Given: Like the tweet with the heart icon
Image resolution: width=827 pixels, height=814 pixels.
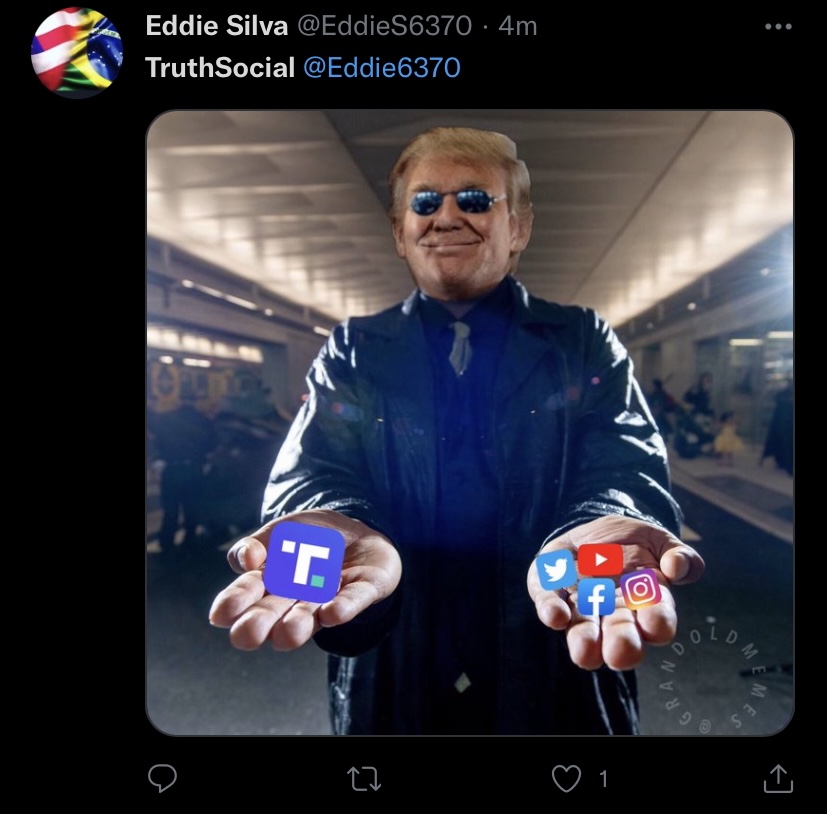Looking at the screenshot, I should (566, 779).
